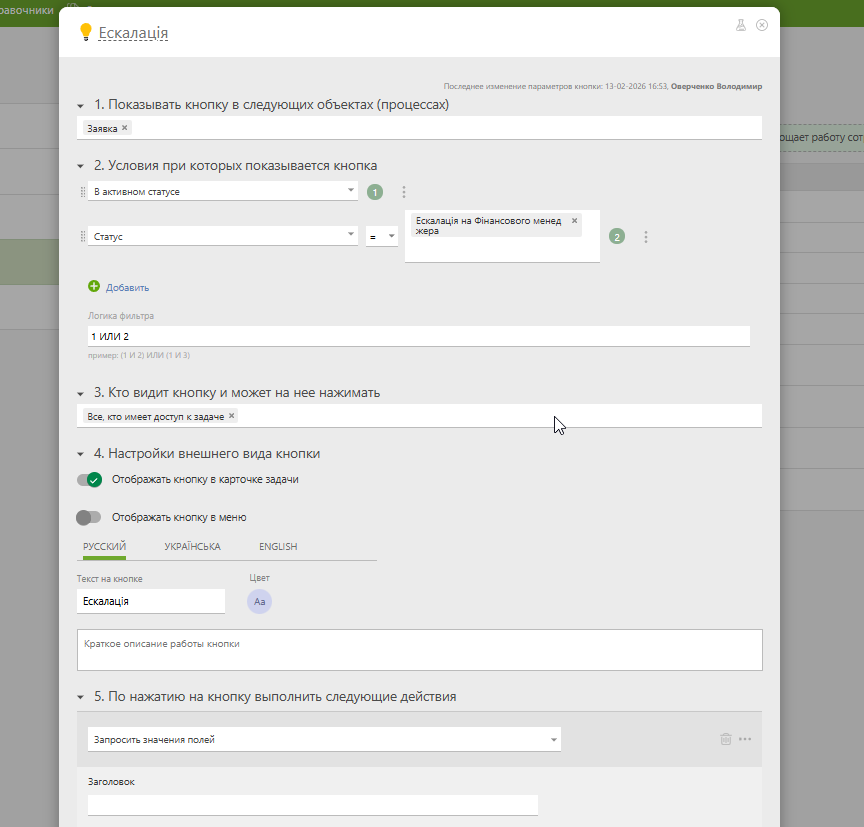Click the 'Логика фильтра' field with '1 ИЛИ 2'

pyautogui.click(x=419, y=336)
